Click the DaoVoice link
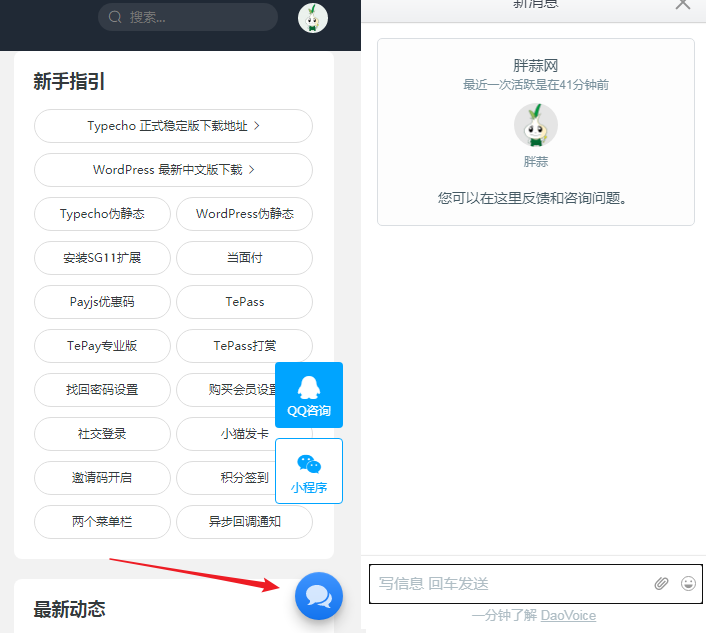 coord(568,615)
